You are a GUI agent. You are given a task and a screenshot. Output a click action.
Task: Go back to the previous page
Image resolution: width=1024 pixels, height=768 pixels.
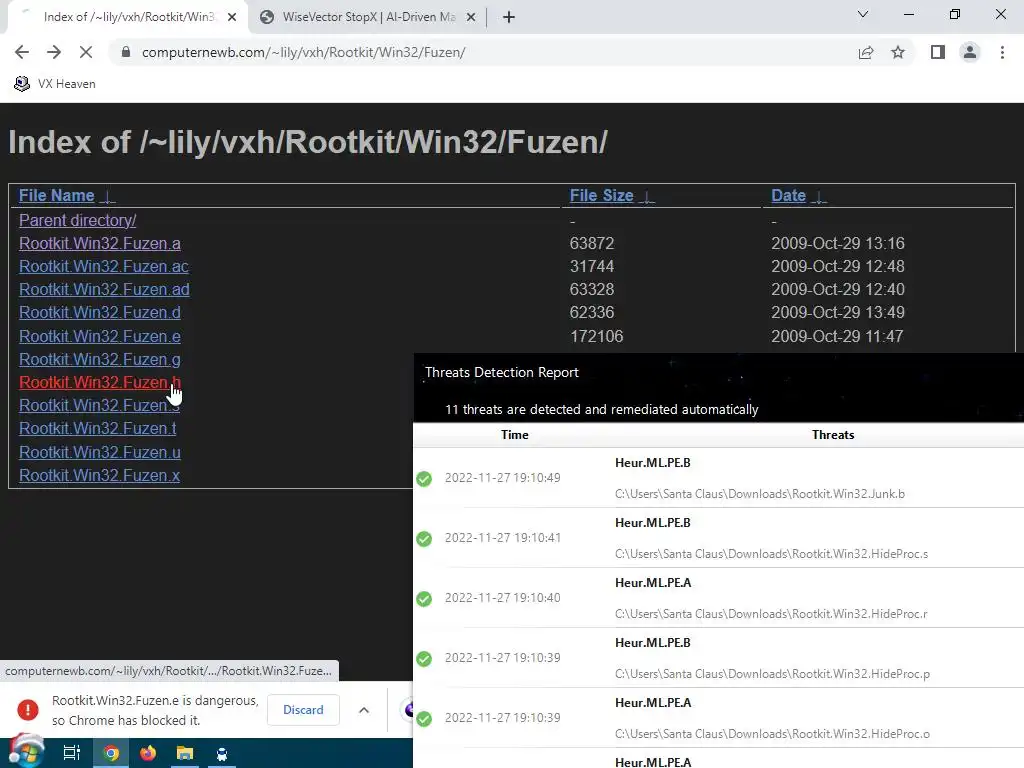[x=22, y=52]
